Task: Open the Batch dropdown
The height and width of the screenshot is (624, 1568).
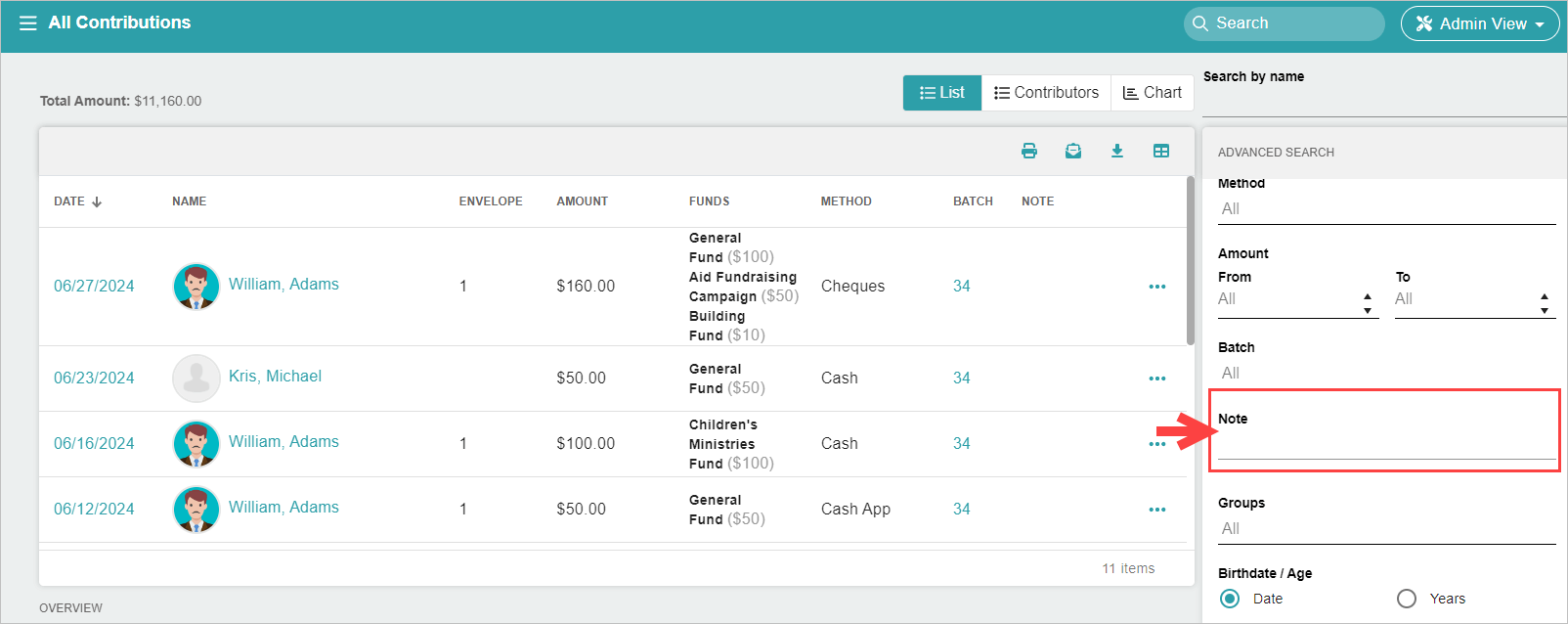Action: (x=1386, y=374)
